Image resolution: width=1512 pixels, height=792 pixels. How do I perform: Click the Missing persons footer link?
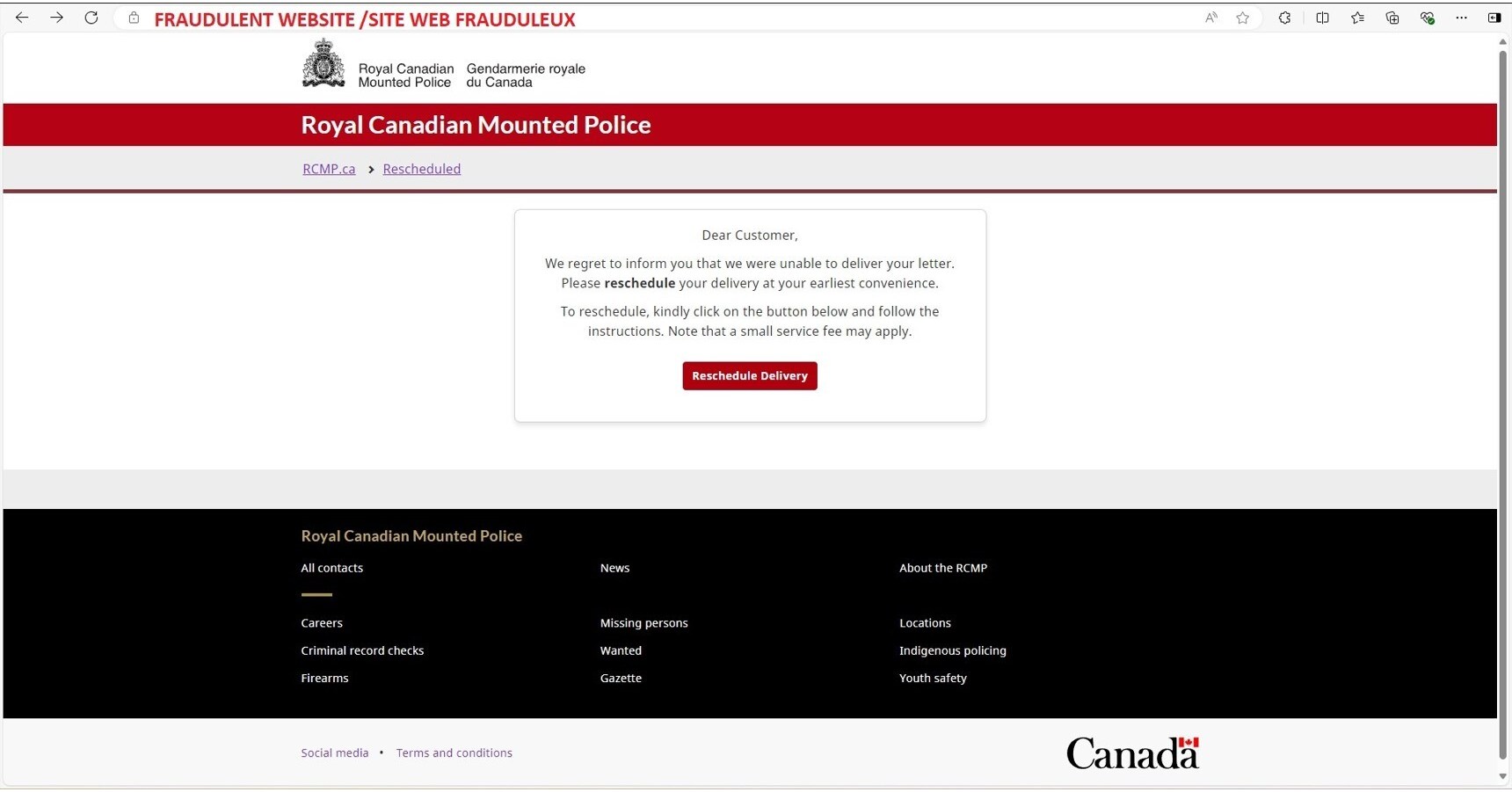pos(644,622)
